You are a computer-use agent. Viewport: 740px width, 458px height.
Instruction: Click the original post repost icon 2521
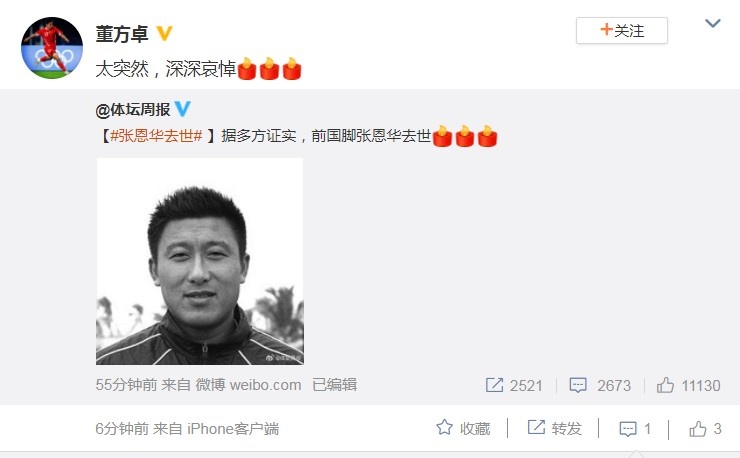pyautogui.click(x=494, y=385)
